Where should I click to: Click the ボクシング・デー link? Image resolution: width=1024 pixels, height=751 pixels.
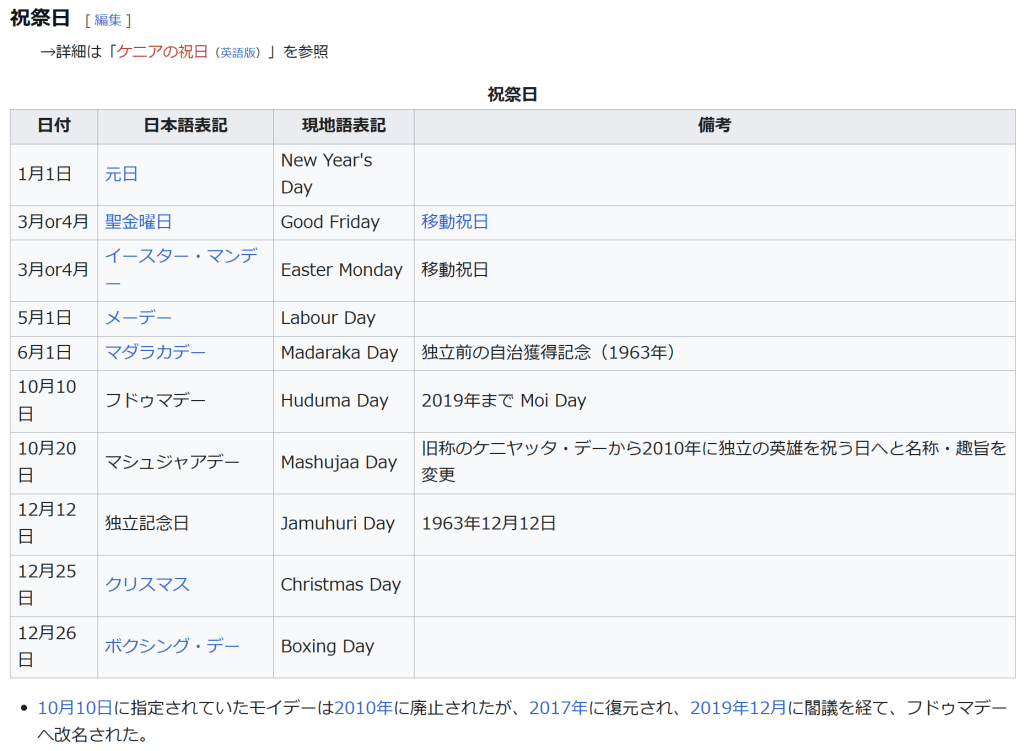point(172,646)
